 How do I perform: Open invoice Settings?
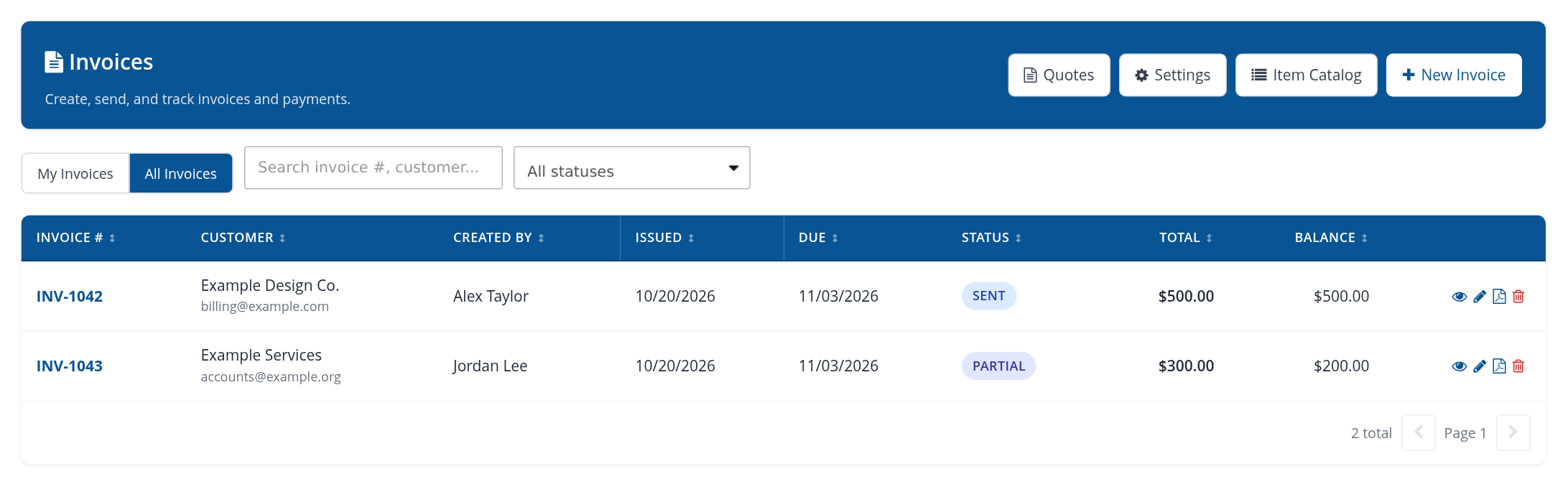[x=1172, y=75]
